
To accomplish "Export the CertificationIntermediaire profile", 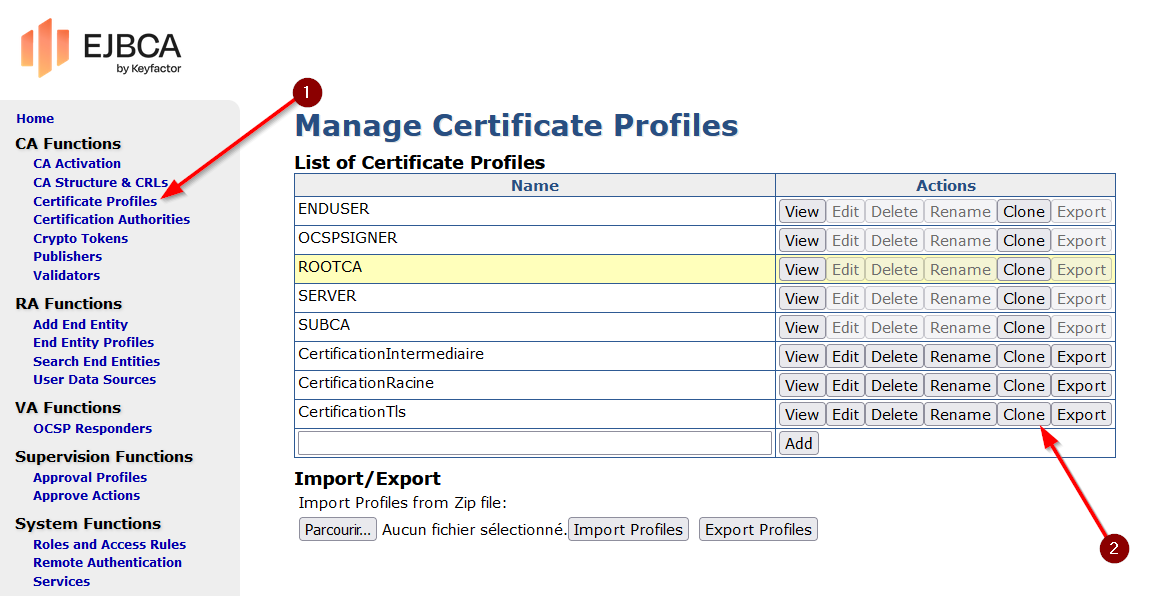I will [x=1081, y=357].
